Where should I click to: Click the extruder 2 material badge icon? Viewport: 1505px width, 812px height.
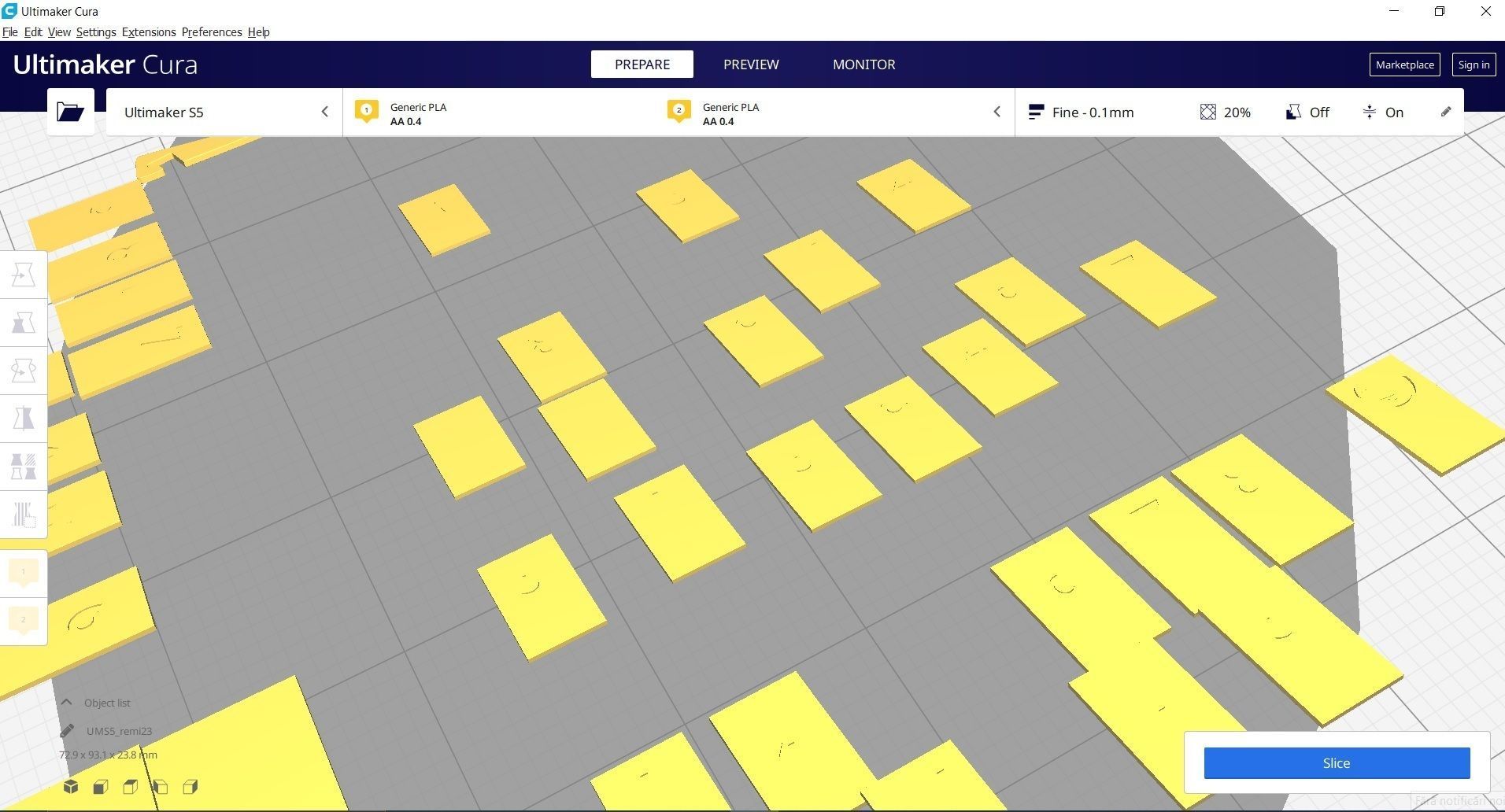[x=679, y=111]
